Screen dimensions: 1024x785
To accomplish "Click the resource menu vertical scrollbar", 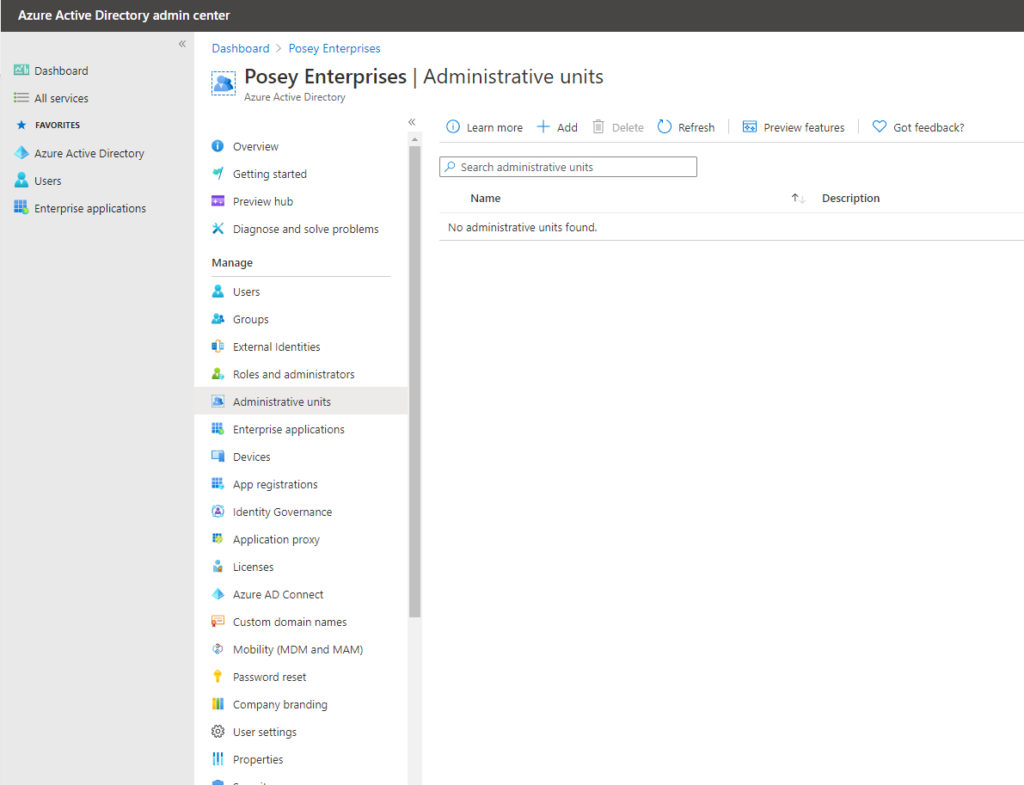I will 415,381.
